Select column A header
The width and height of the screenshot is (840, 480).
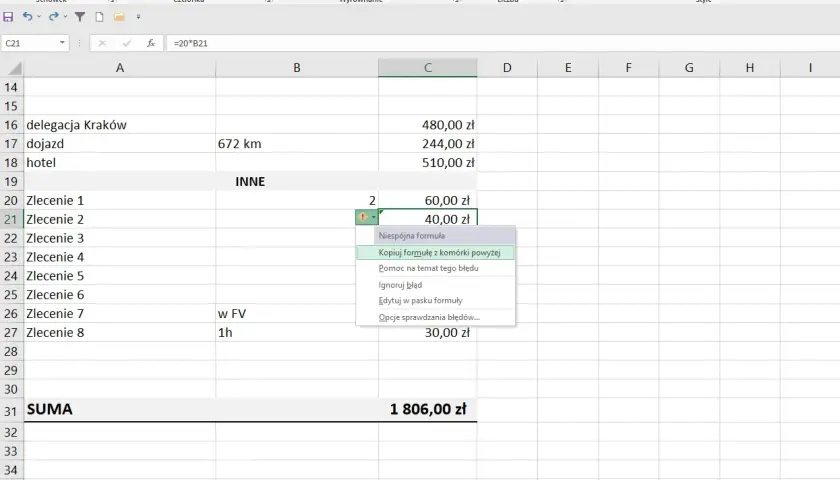(x=119, y=68)
